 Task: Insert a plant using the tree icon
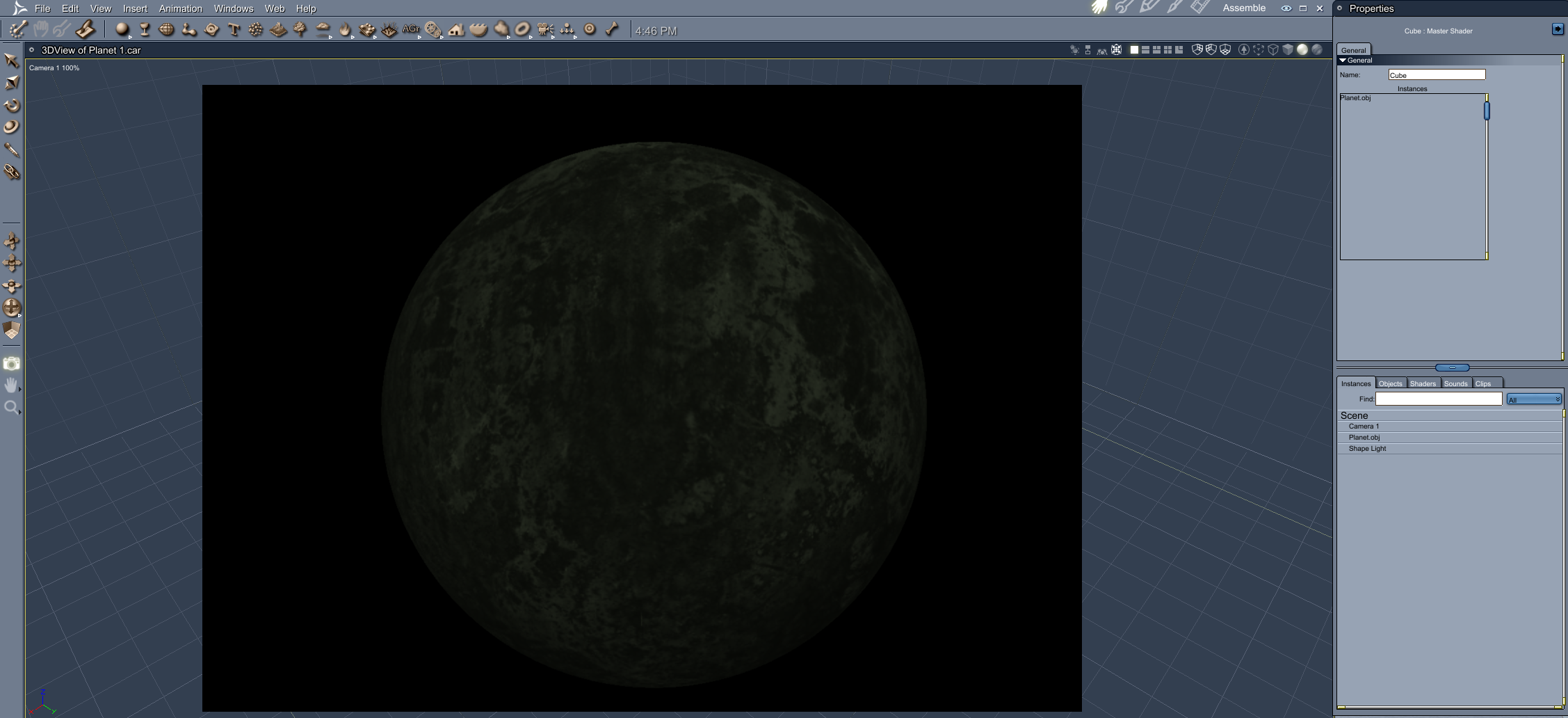click(x=300, y=29)
